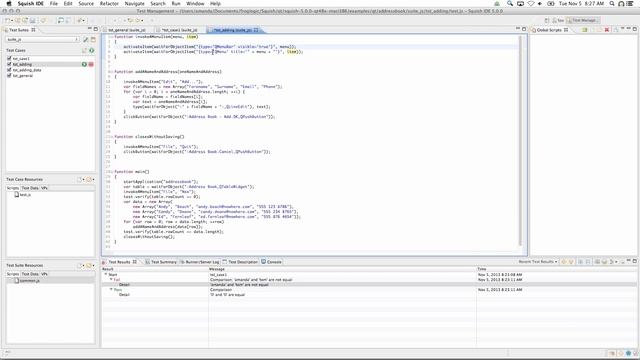Record the tst_adding test case (red icon)
Viewport: 640px width, 360px height.
point(91,64)
